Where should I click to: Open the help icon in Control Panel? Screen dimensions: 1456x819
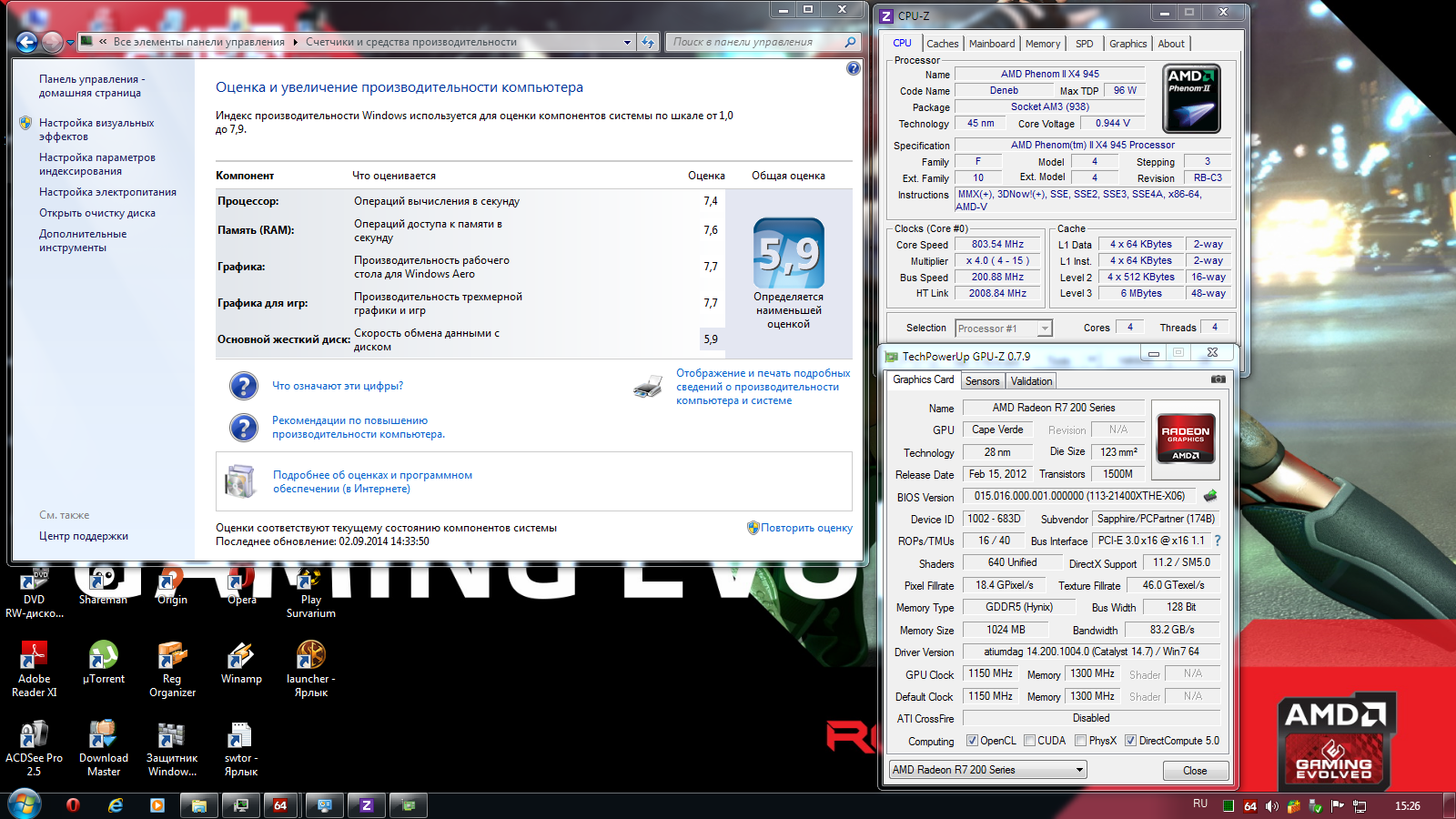pos(853,68)
